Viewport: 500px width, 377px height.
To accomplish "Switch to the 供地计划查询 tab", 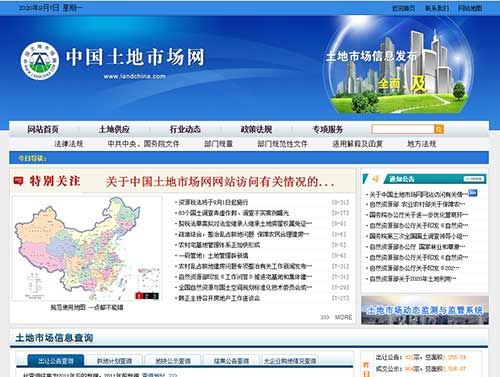I will [x=114, y=361].
